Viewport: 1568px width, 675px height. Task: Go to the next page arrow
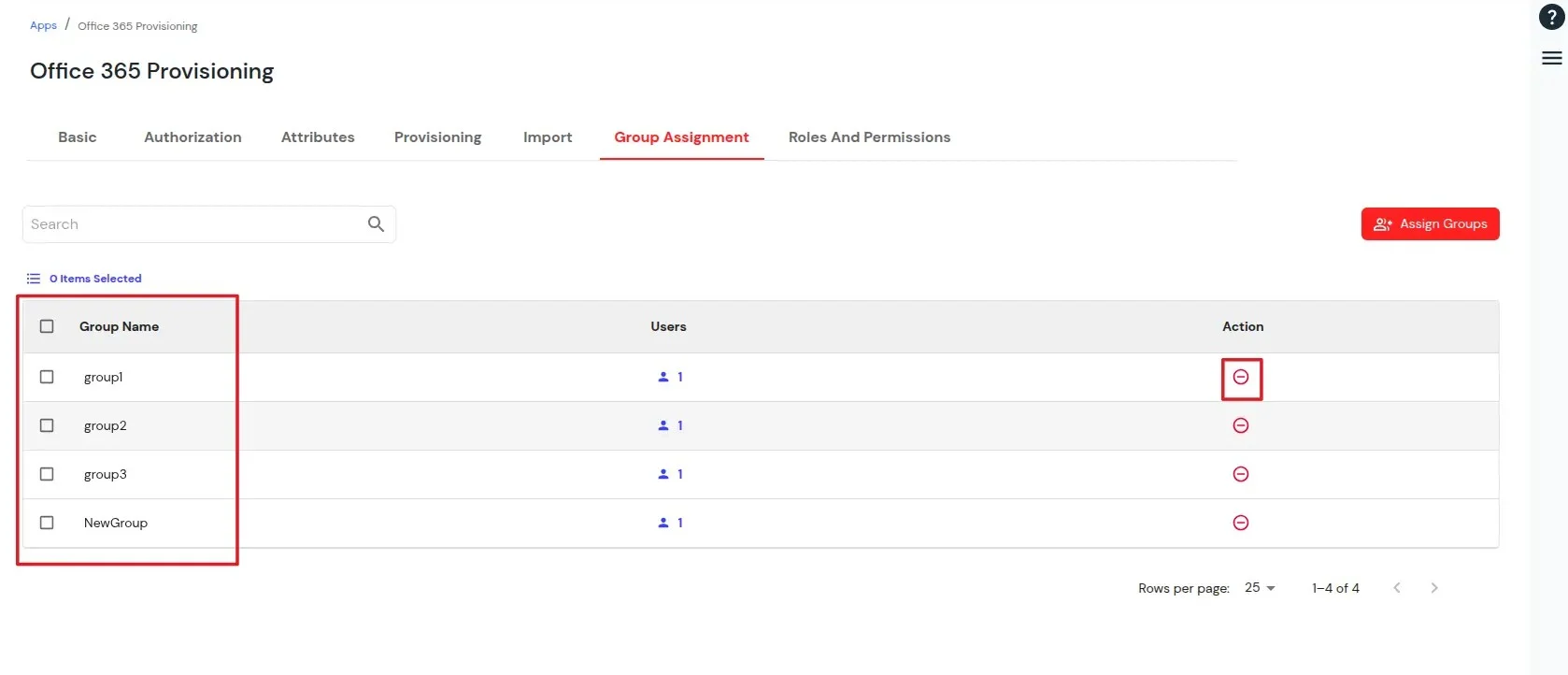1434,588
